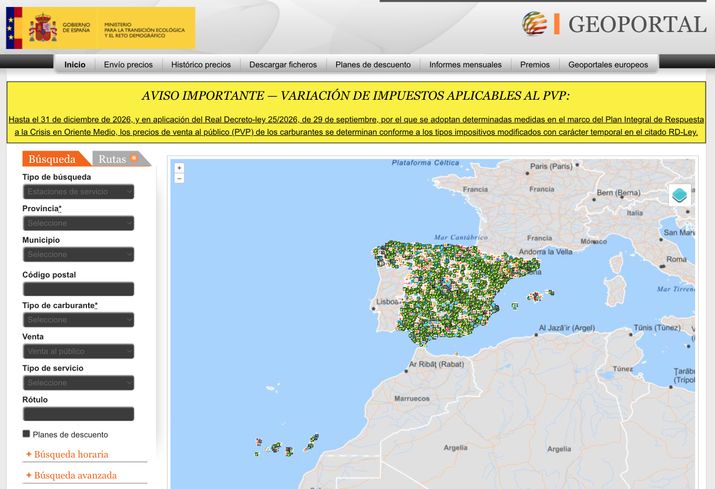715x489 pixels.
Task: Open the Tipo de servicio dropdown
Action: click(78, 383)
